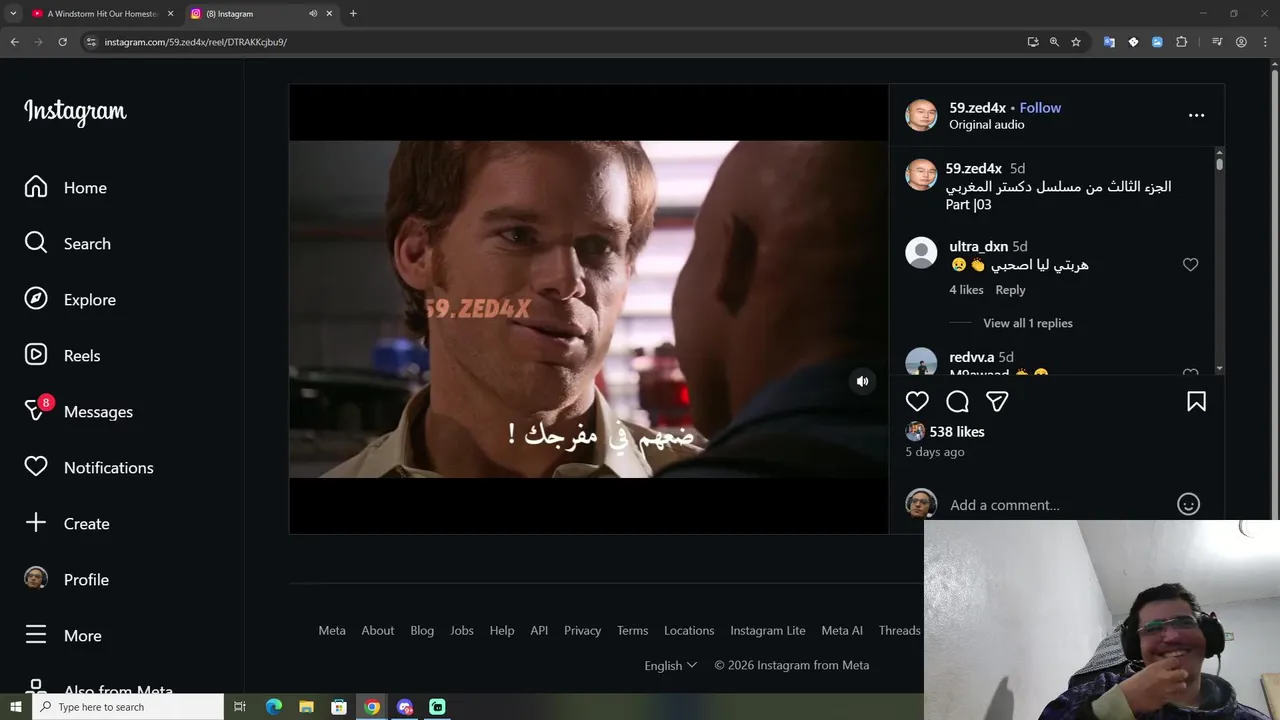
Task: Open the Blog footer link
Action: click(422, 630)
